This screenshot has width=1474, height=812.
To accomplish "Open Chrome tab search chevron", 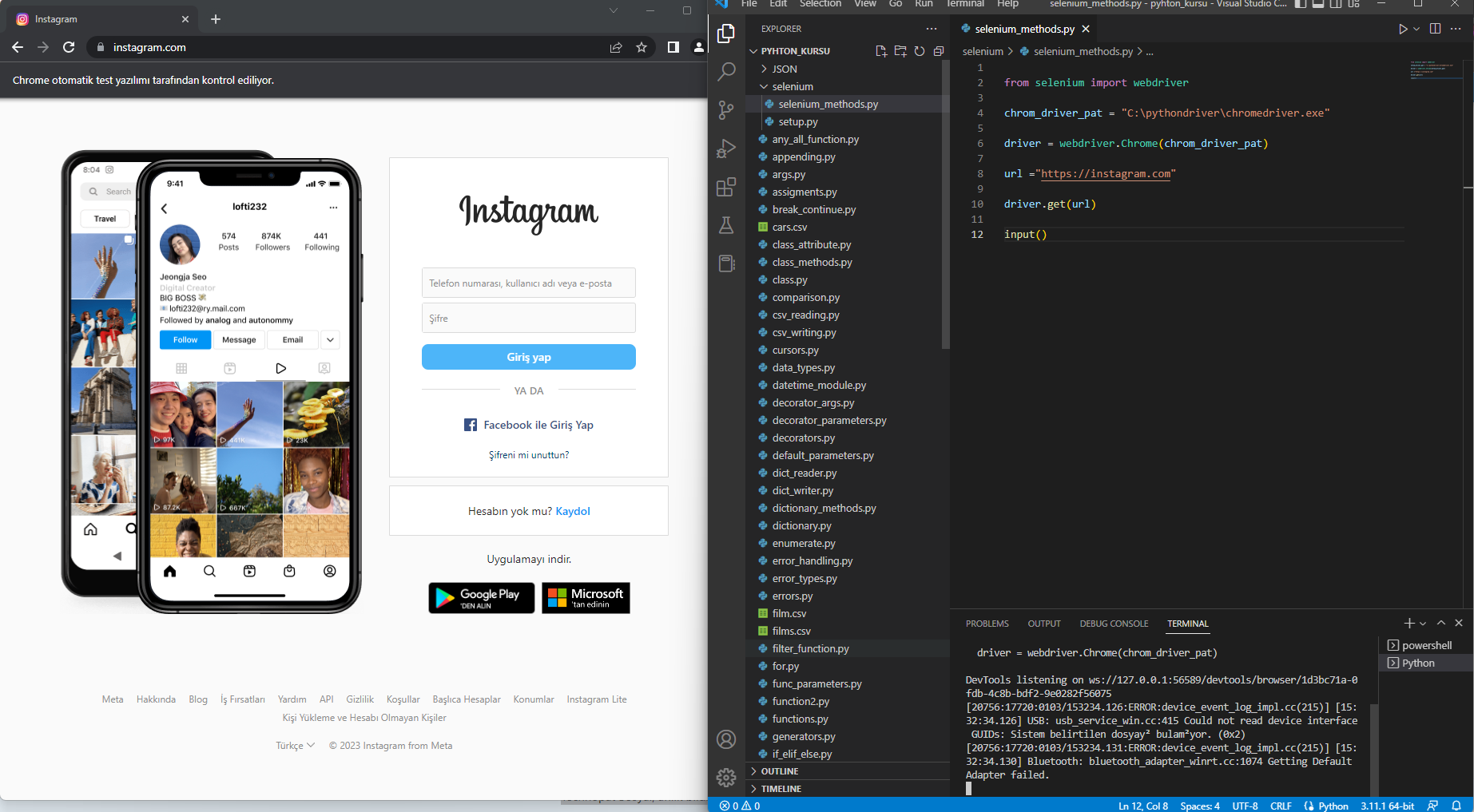I will [614, 10].
